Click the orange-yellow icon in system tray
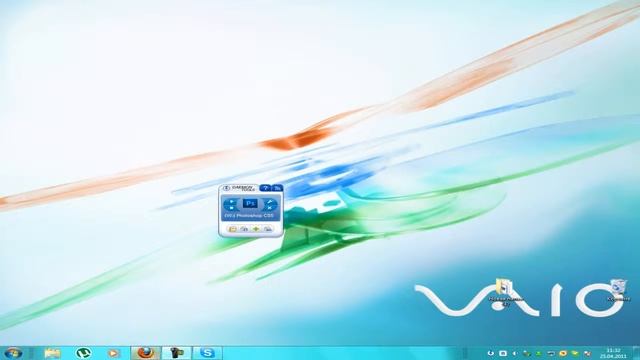The width and height of the screenshot is (640, 360). tap(563, 353)
